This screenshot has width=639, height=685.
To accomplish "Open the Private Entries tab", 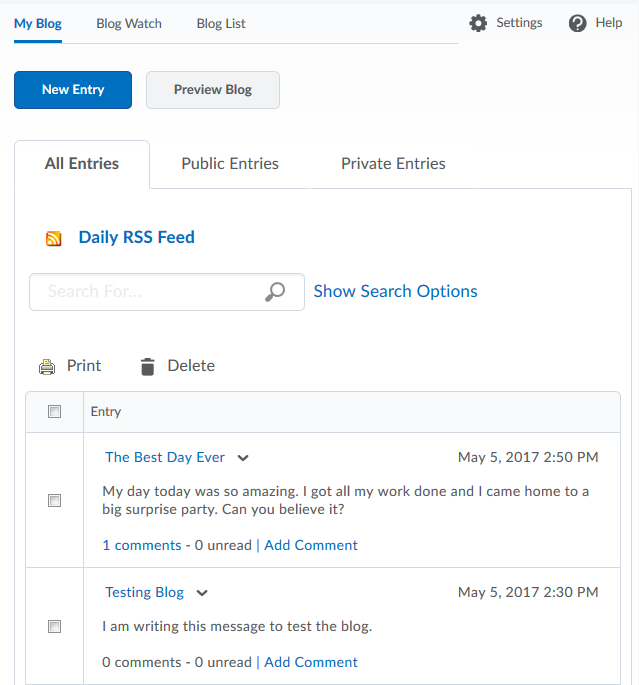I will [393, 164].
